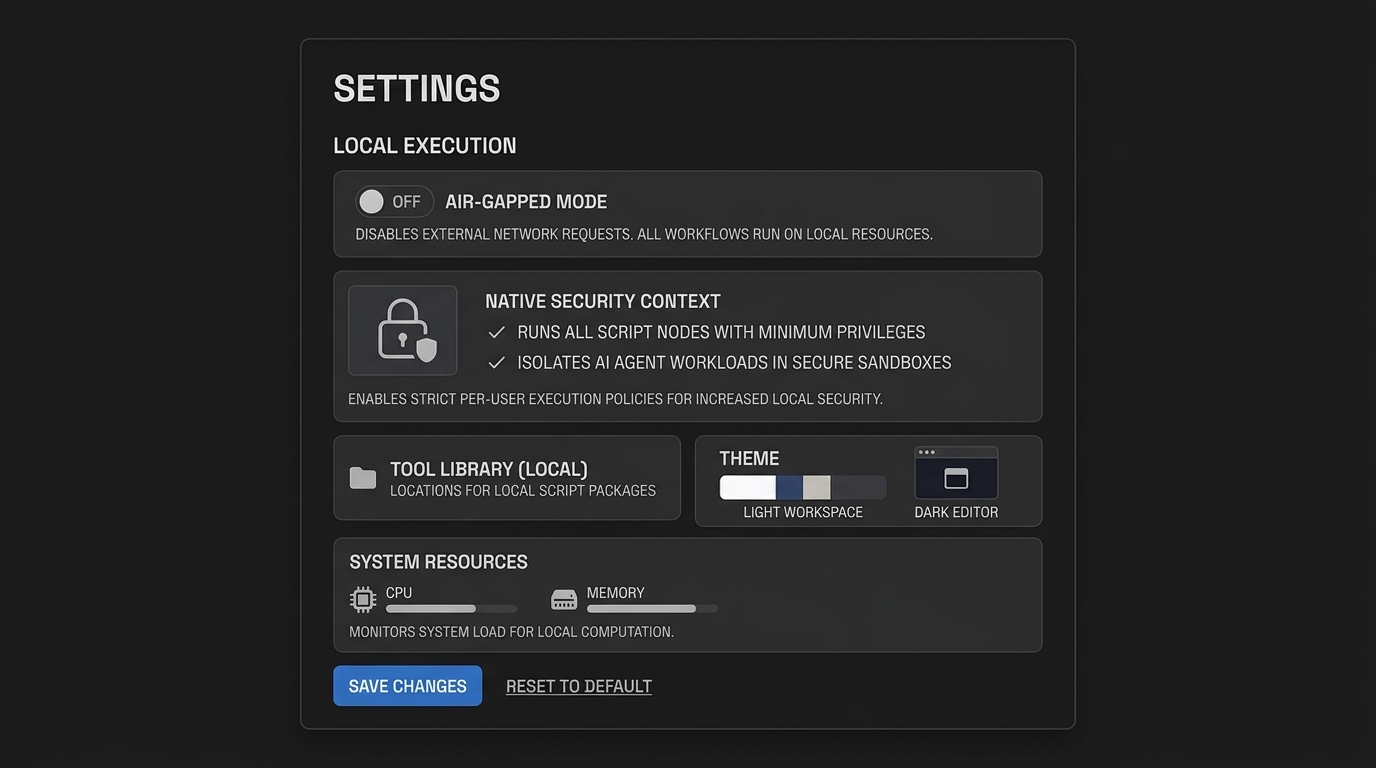This screenshot has height=768, width=1376.
Task: Click the Dark Editor label
Action: click(x=956, y=512)
